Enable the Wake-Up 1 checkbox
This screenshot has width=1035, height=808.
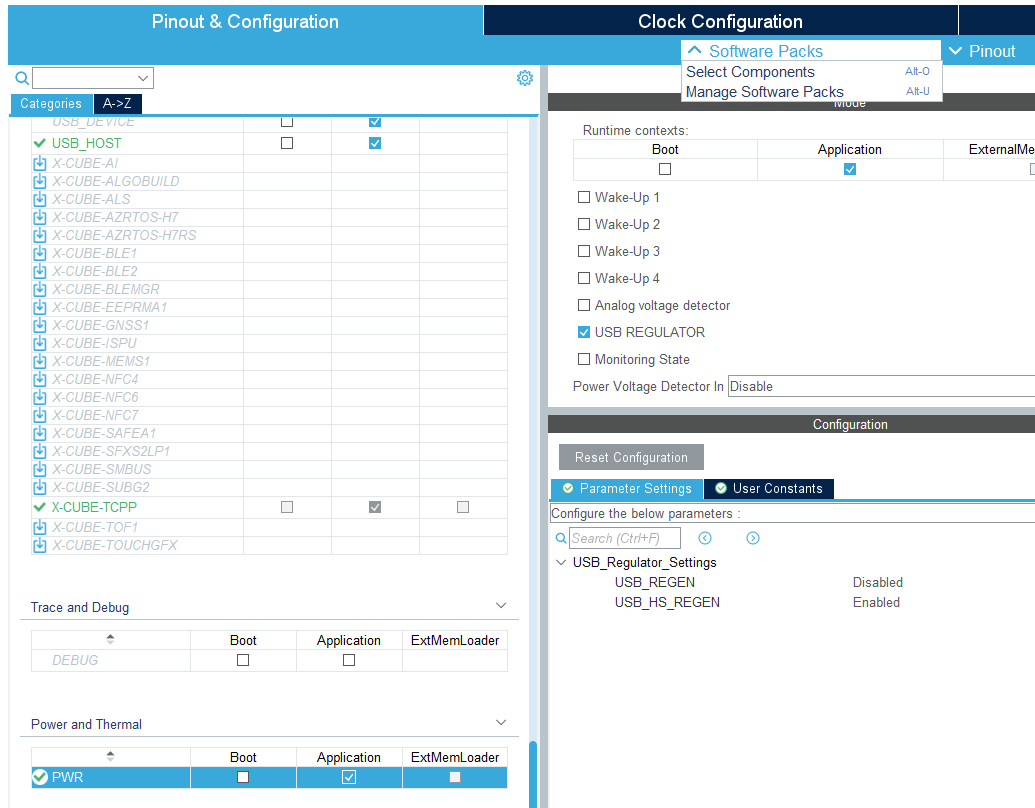pyautogui.click(x=584, y=197)
